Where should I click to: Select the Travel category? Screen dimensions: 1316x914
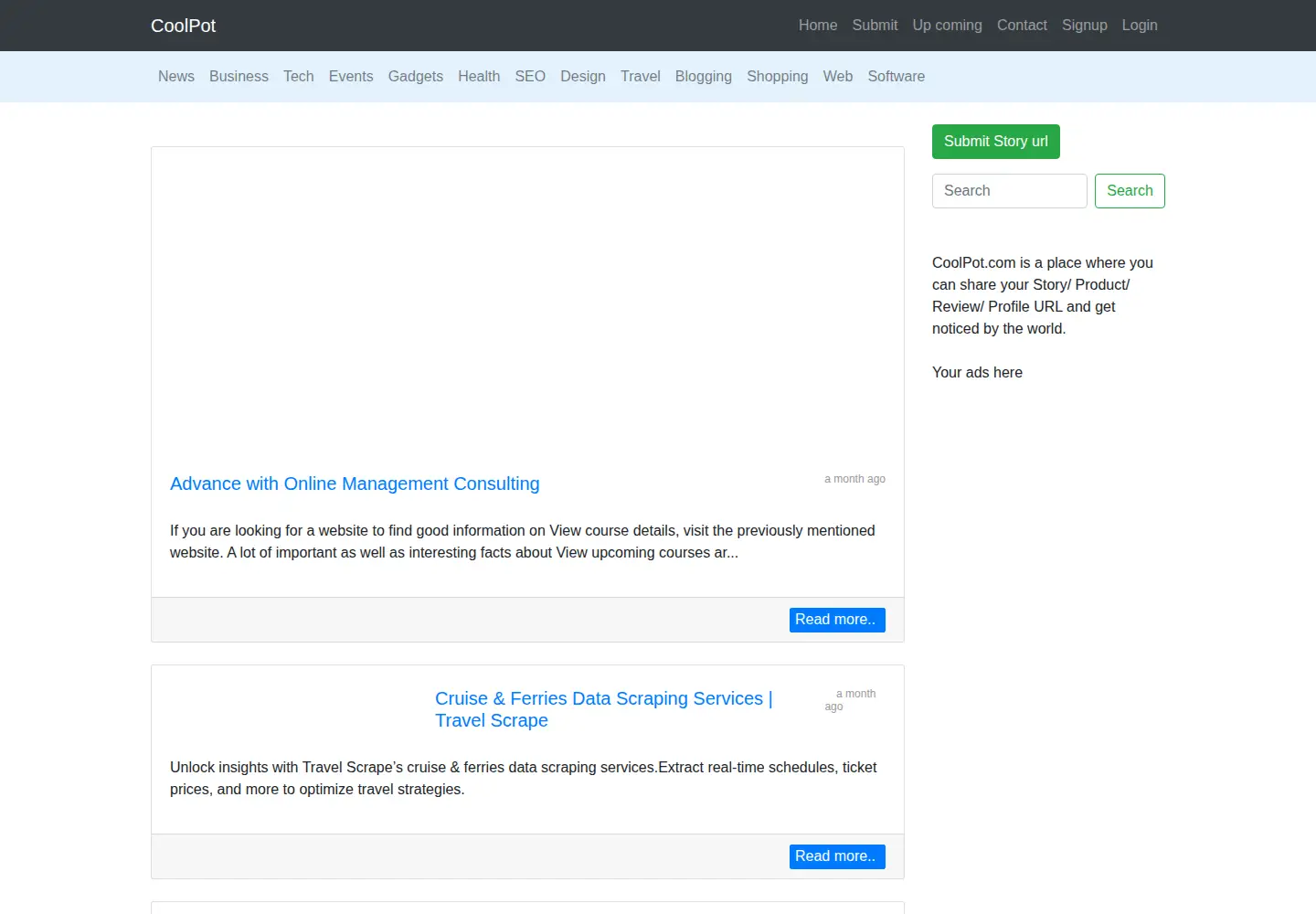point(641,77)
